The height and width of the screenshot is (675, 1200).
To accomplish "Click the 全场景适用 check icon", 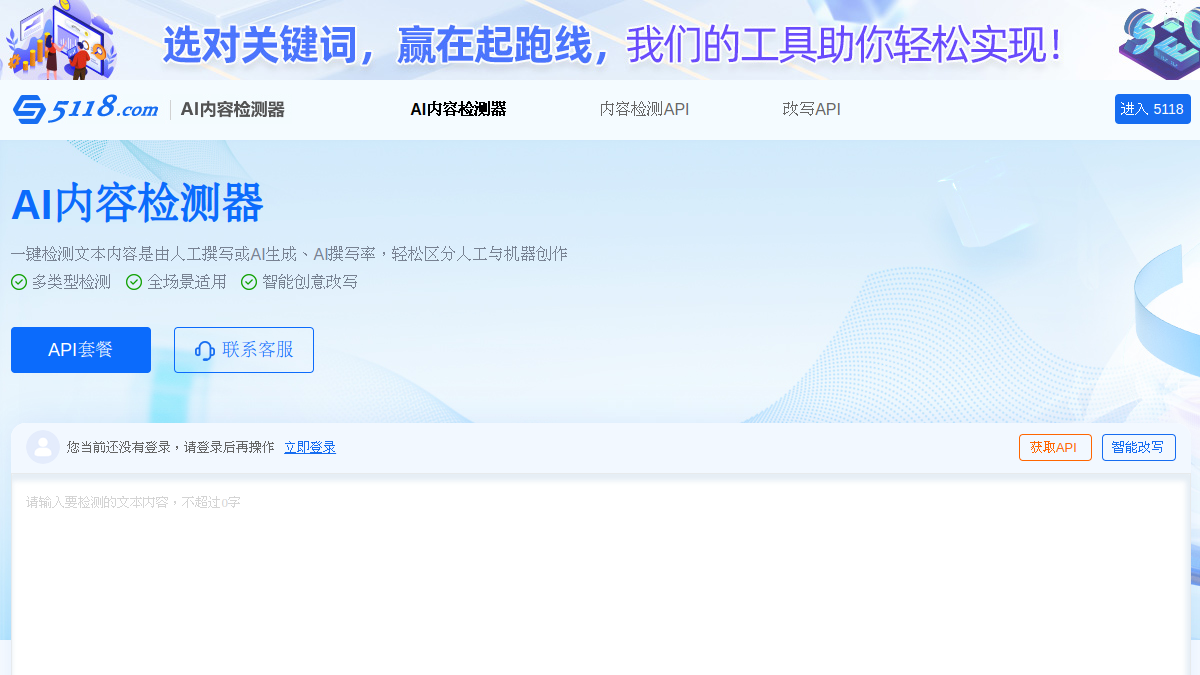I will (134, 282).
